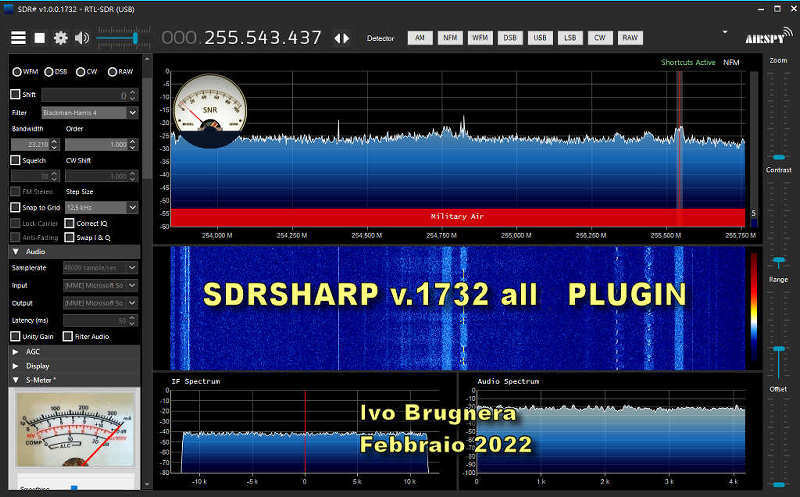This screenshot has width=800, height=497.
Task: Adjust the Range slider handle
Action: click(x=779, y=350)
